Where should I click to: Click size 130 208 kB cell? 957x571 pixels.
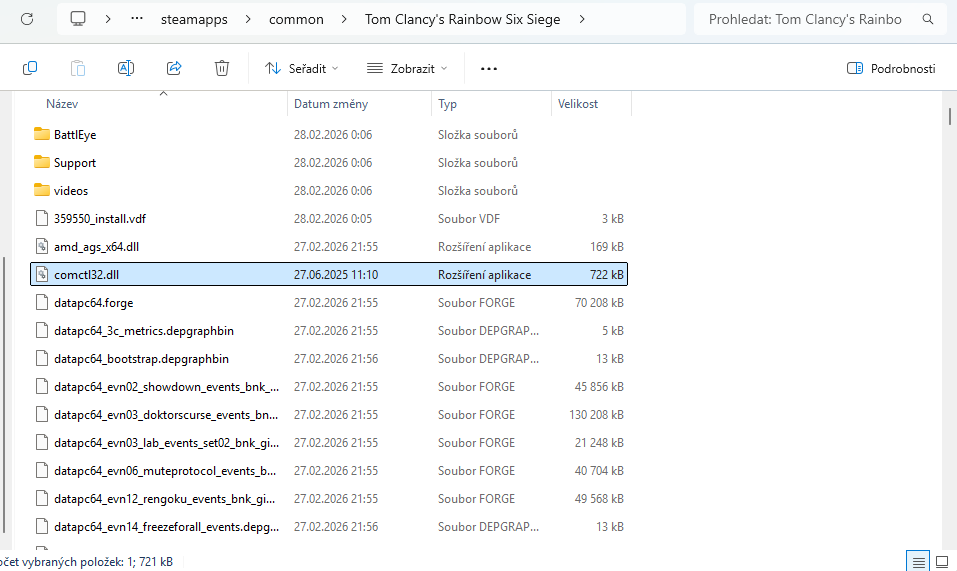pyautogui.click(x=596, y=415)
